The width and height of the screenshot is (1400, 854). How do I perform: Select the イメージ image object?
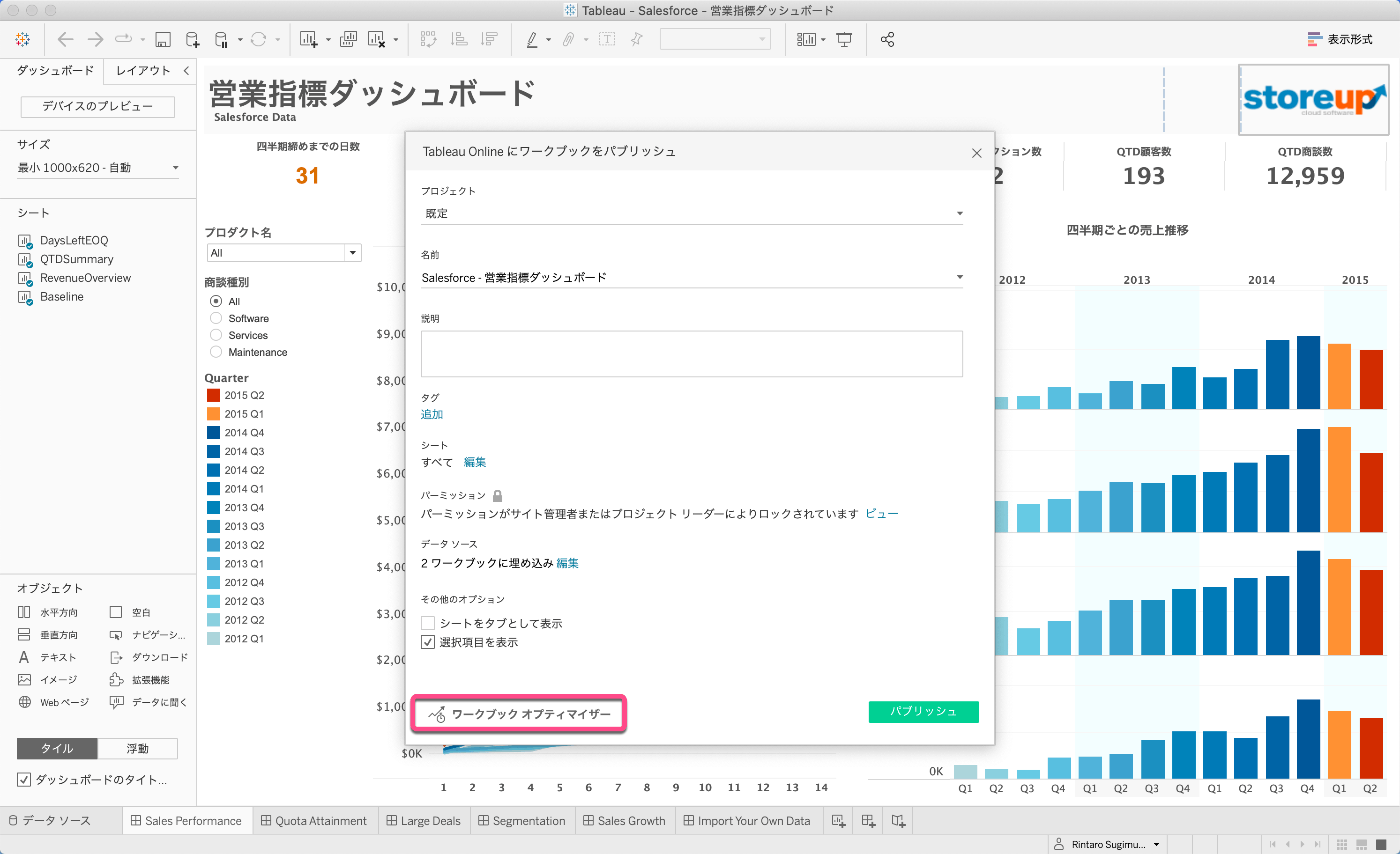(x=47, y=680)
